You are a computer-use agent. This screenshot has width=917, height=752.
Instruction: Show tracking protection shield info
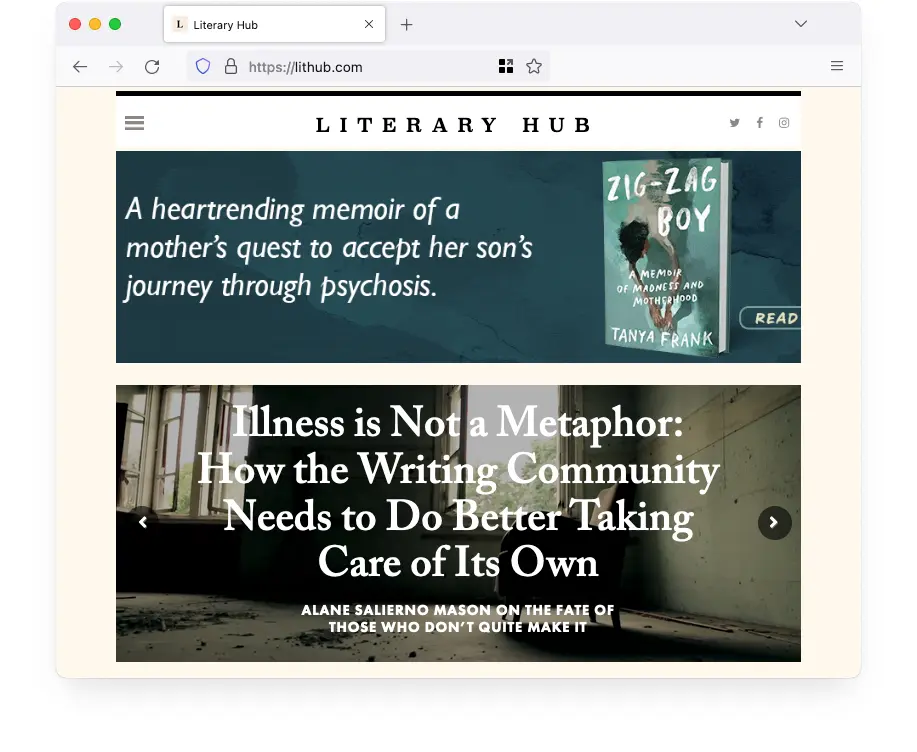pyautogui.click(x=203, y=67)
